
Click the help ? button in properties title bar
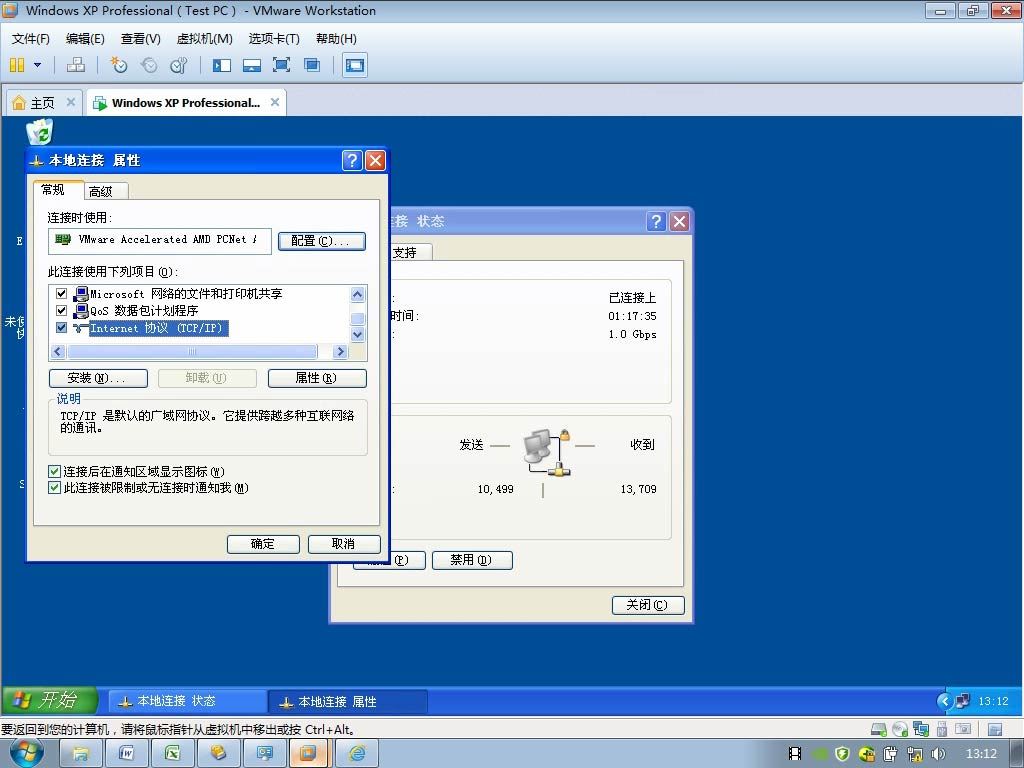click(352, 160)
